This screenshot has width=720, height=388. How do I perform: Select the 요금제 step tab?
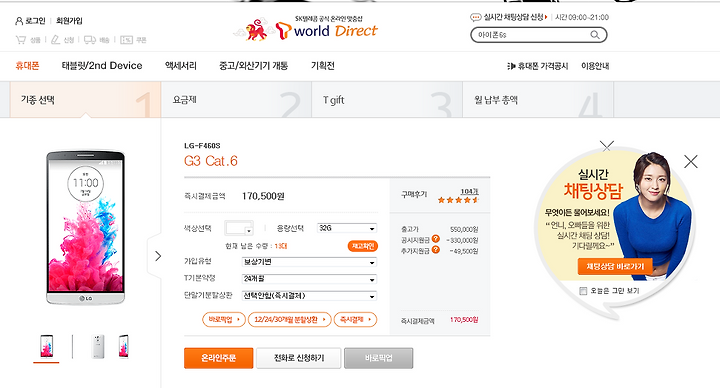click(236, 100)
